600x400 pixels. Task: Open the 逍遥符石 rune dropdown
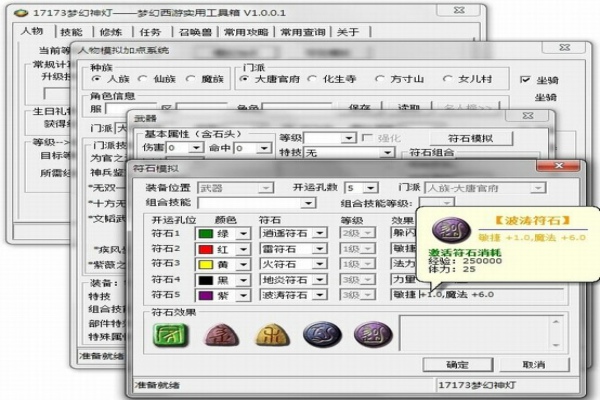click(320, 233)
